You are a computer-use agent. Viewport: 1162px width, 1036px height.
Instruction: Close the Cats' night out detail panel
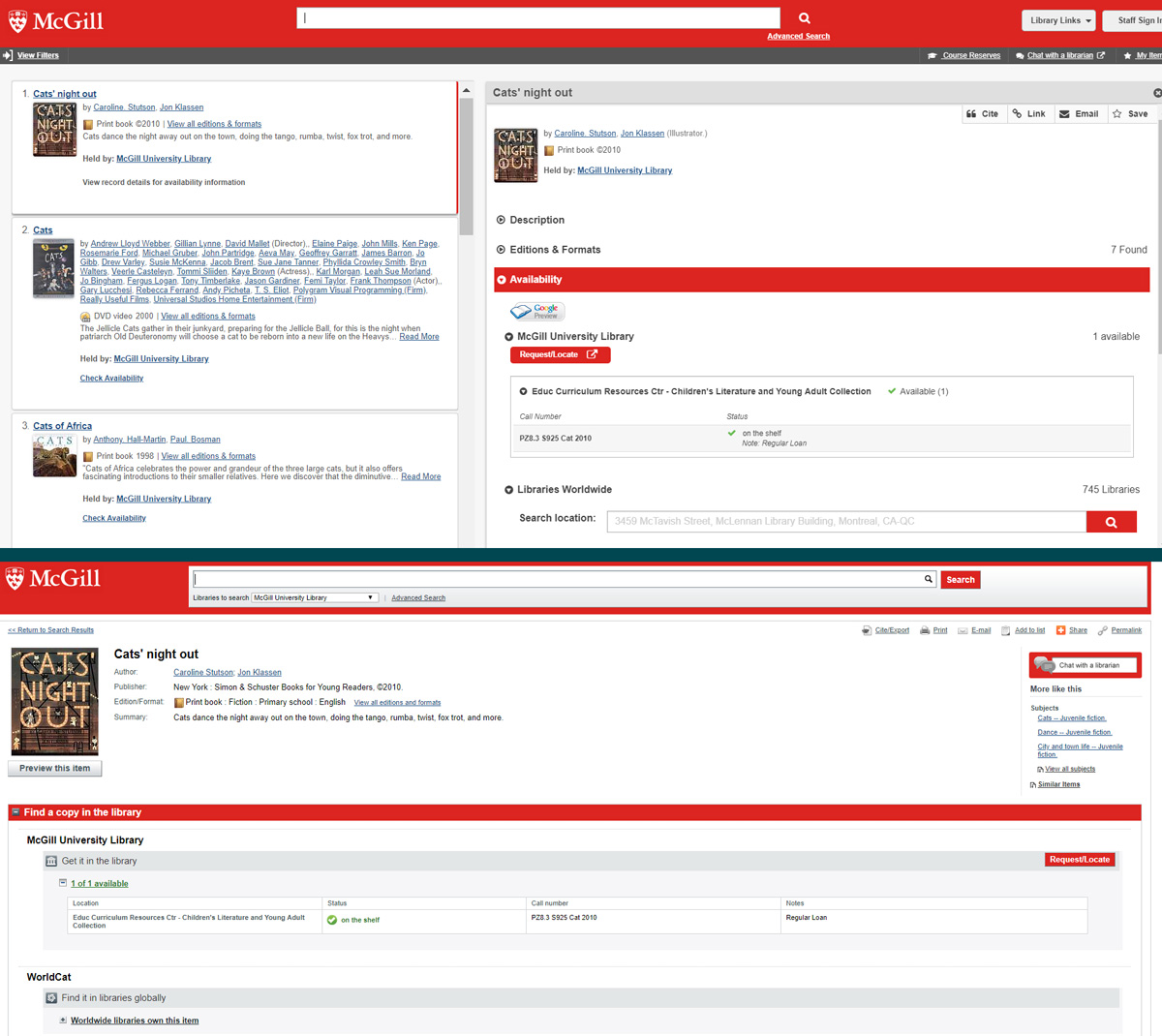click(x=1157, y=93)
